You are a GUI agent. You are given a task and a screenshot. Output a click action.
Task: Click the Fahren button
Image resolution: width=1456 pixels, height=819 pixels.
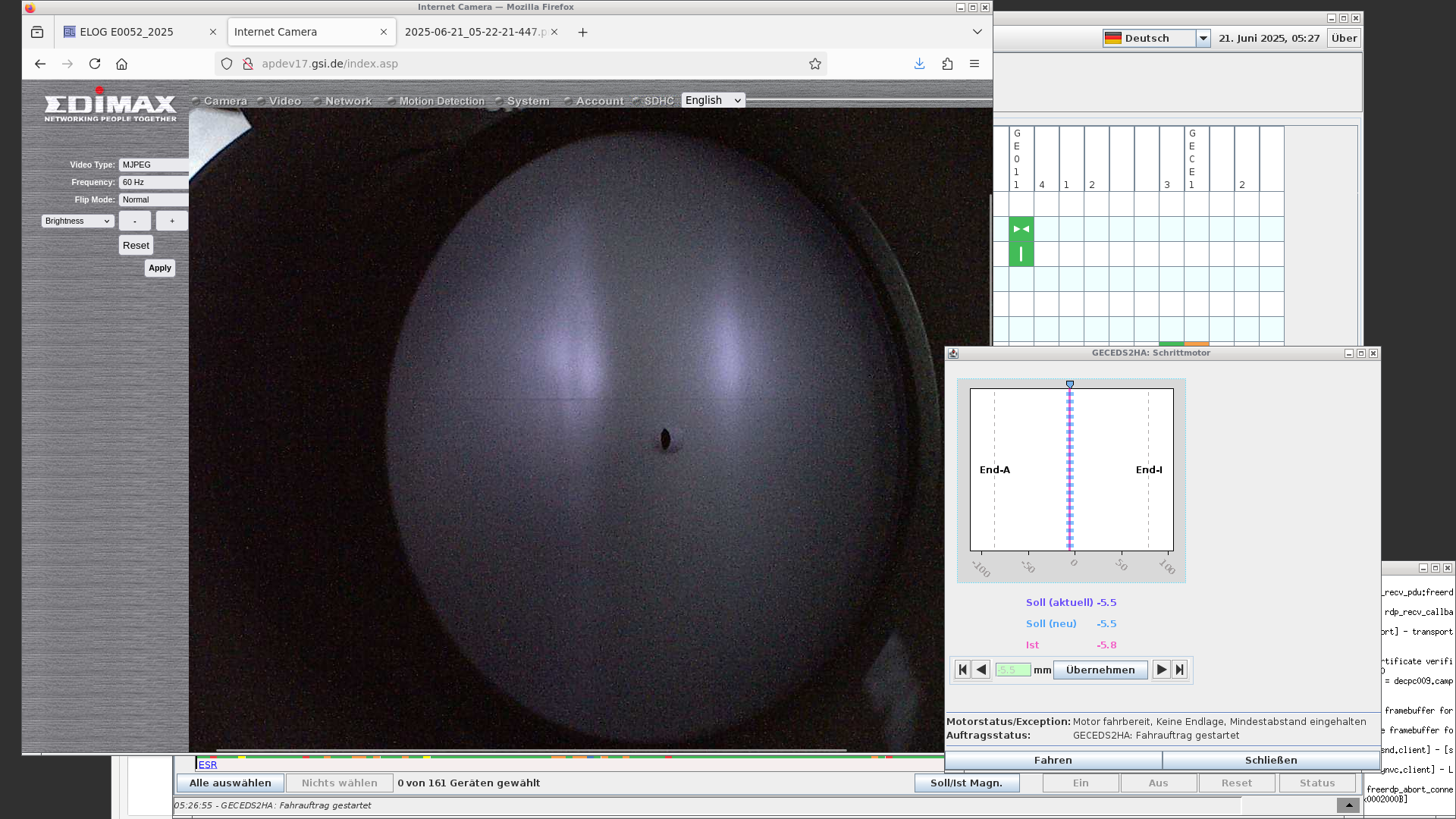coord(1053,760)
